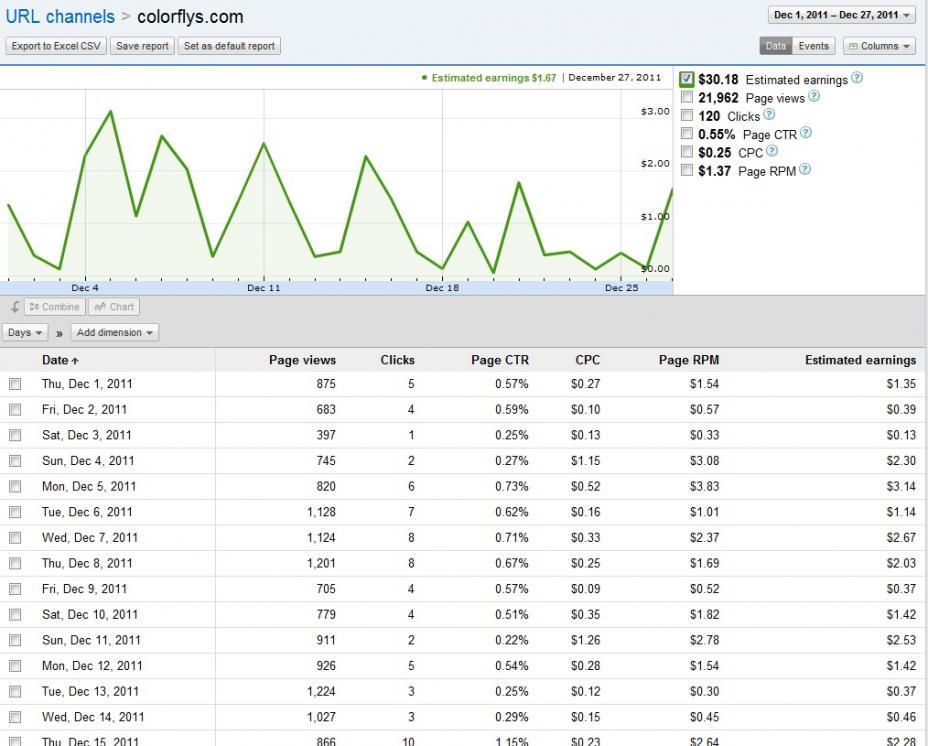Sort by Page CTR column header
The height and width of the screenshot is (746, 928).
tap(500, 360)
